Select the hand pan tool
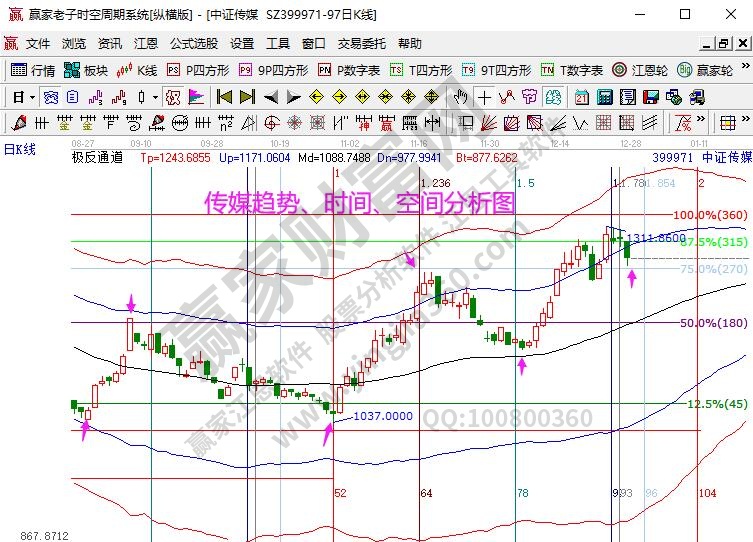Screen dimensions: 753x542 pyautogui.click(x=460, y=97)
